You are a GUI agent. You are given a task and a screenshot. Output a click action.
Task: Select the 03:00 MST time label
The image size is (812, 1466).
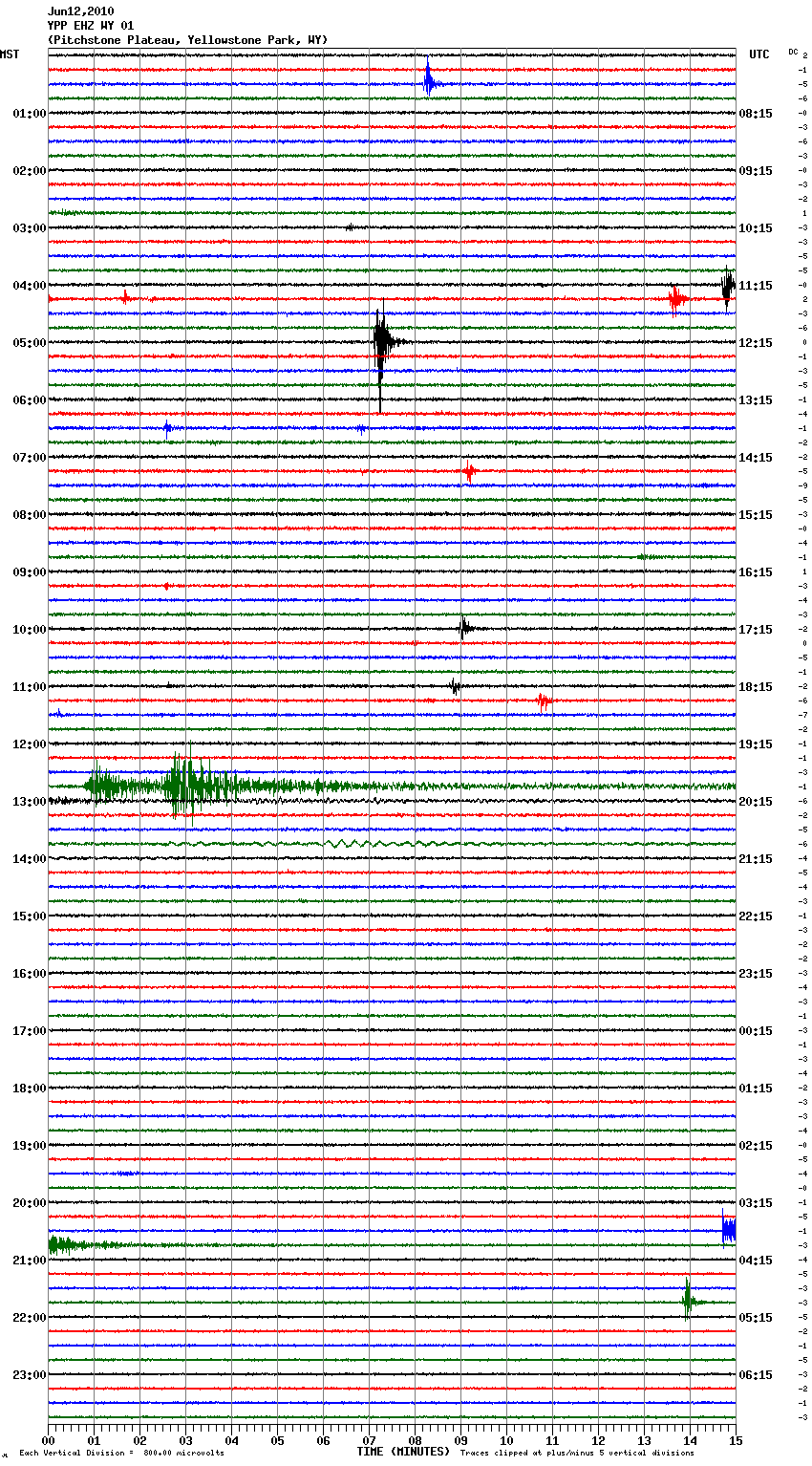[29, 228]
